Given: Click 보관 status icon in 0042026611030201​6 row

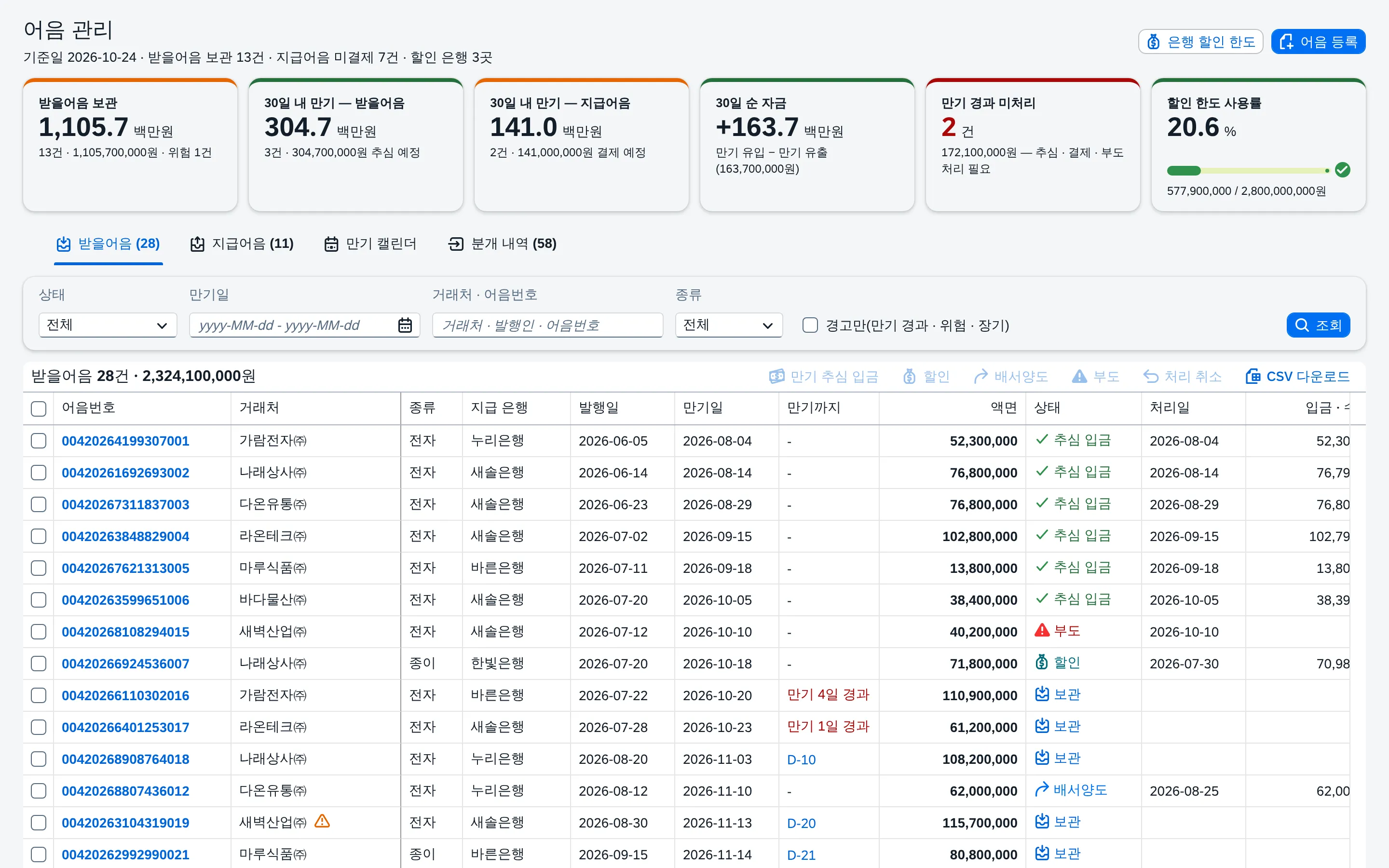Looking at the screenshot, I should click(x=1042, y=694).
